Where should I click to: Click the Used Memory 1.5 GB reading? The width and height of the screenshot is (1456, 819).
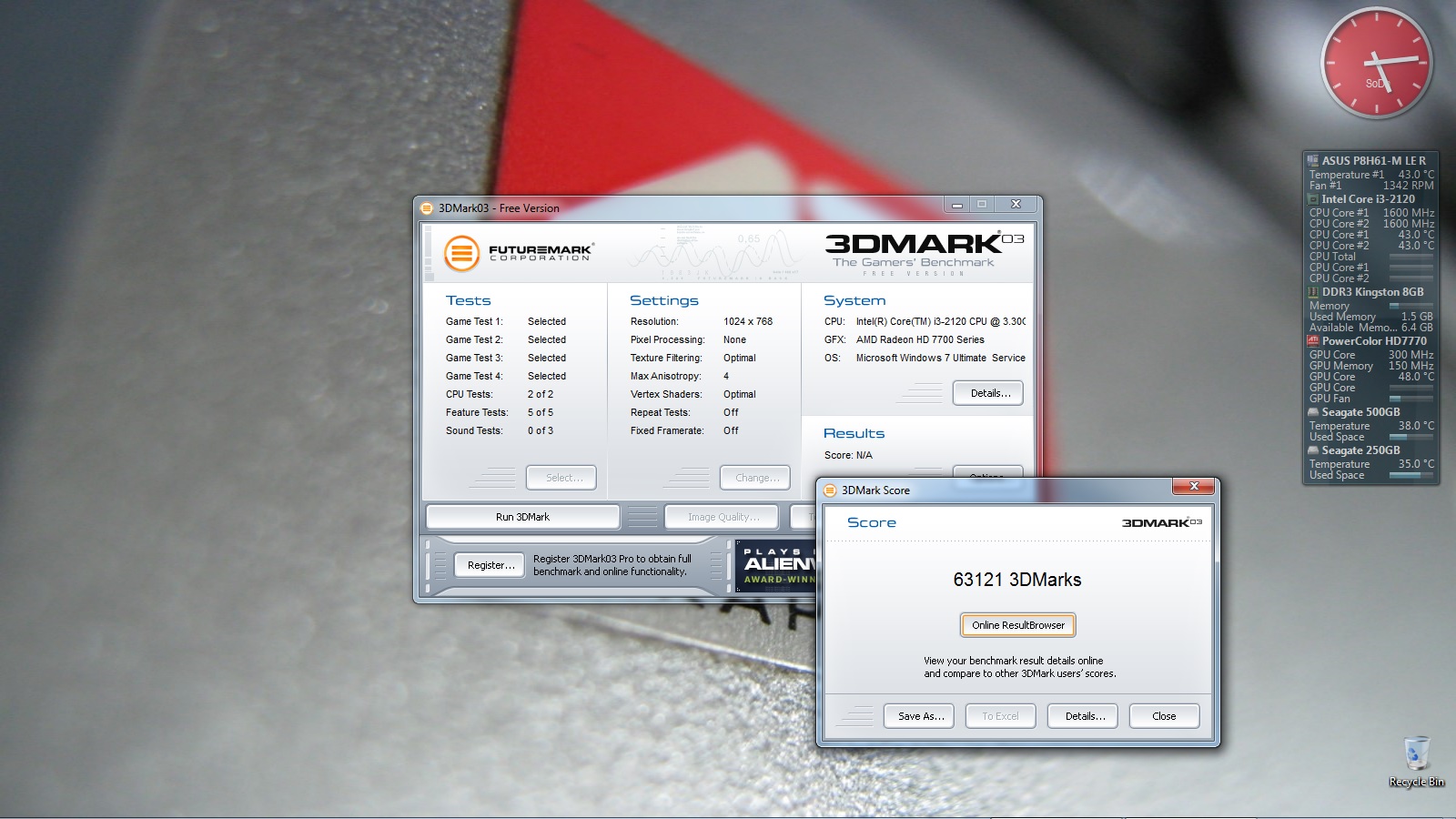(x=1371, y=317)
